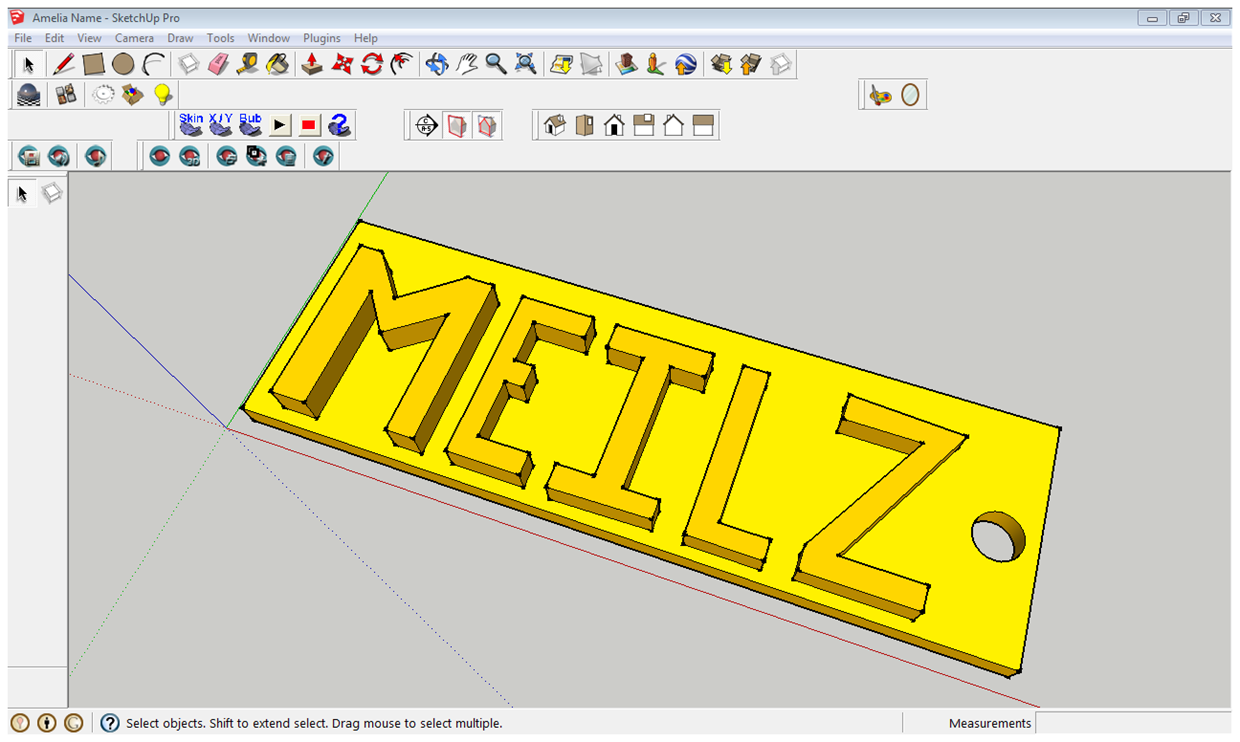Click the black play arrow button
The image size is (1240, 742).
pyautogui.click(x=280, y=125)
